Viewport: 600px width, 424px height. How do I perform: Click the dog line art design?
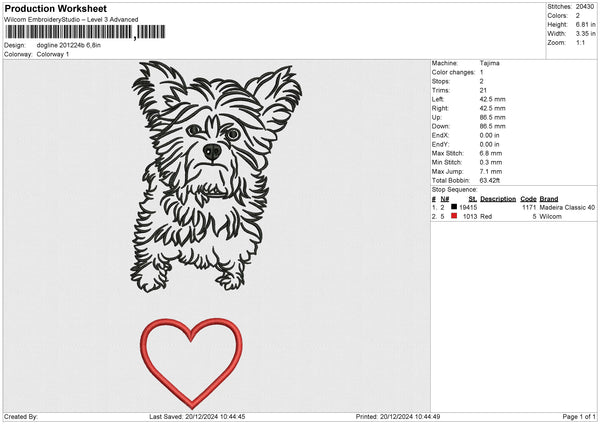[x=216, y=177]
